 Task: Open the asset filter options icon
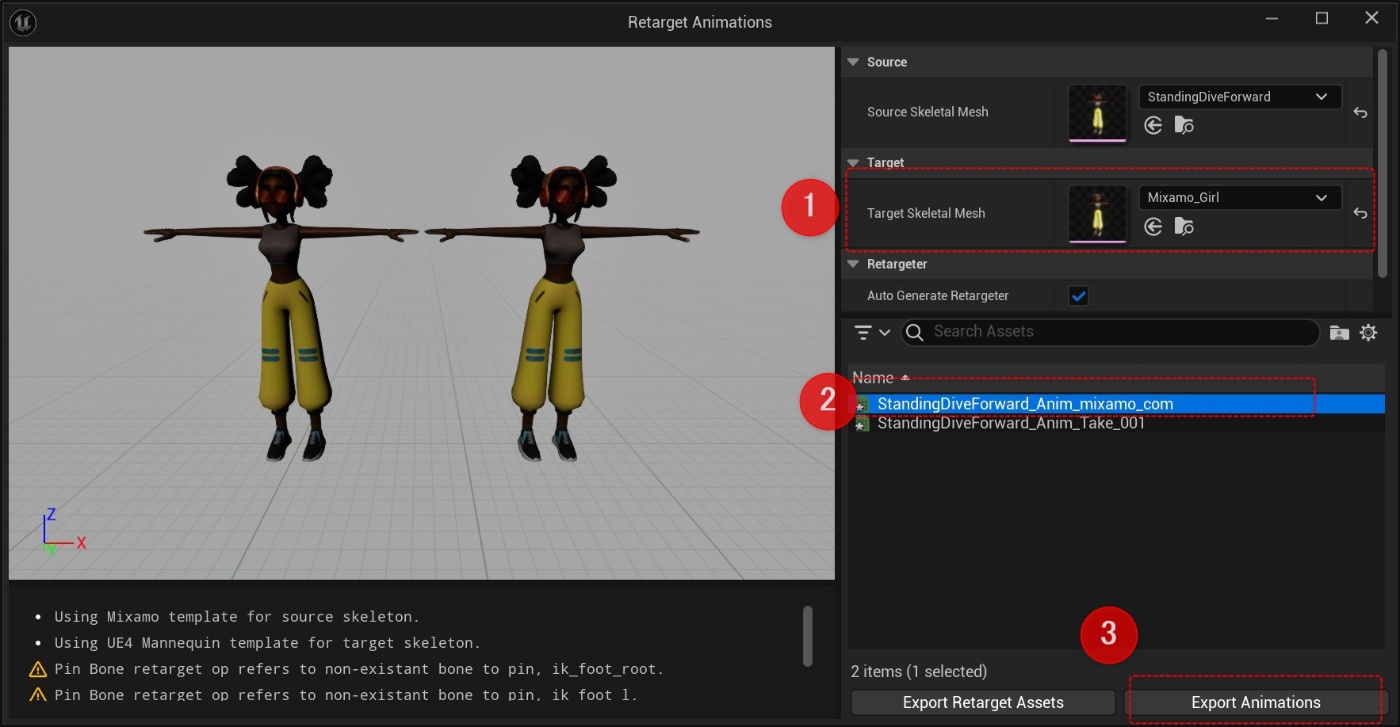pos(871,332)
